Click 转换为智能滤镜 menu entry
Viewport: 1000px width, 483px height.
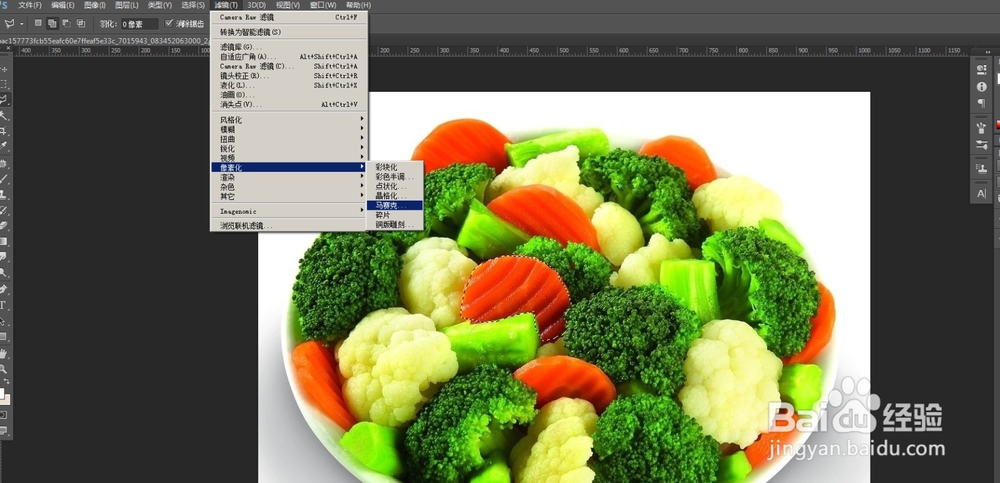290,32
